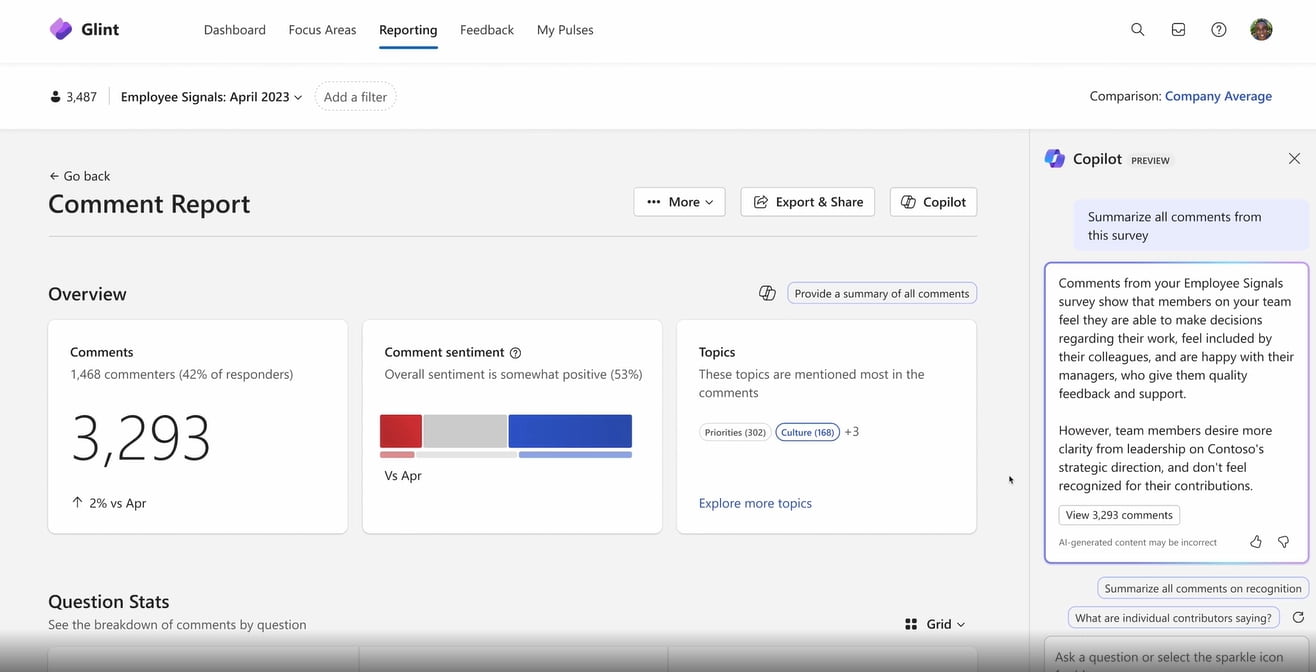Click the thumbs up feedback icon

[x=1256, y=542]
